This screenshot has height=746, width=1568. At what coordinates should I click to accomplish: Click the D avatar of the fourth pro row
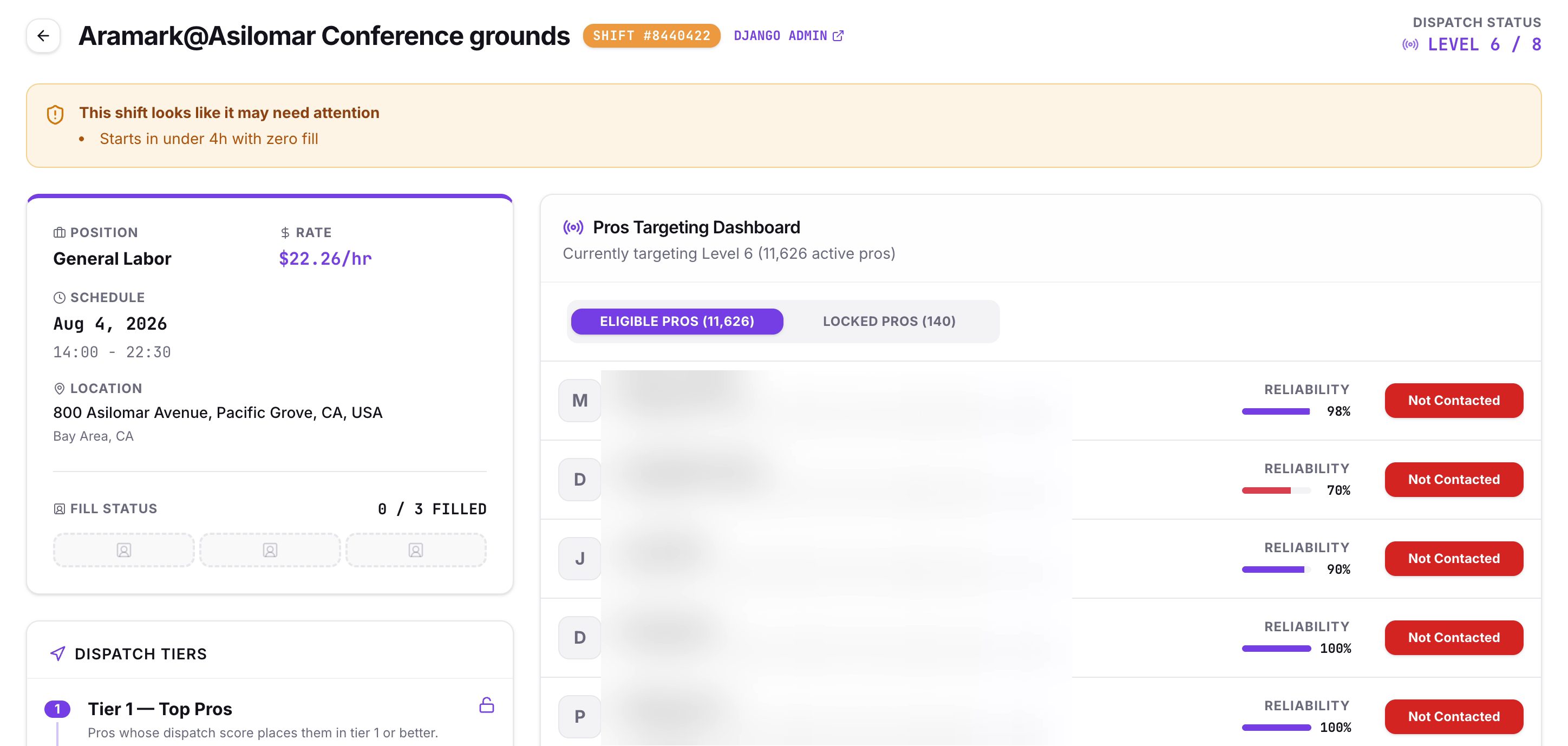579,638
